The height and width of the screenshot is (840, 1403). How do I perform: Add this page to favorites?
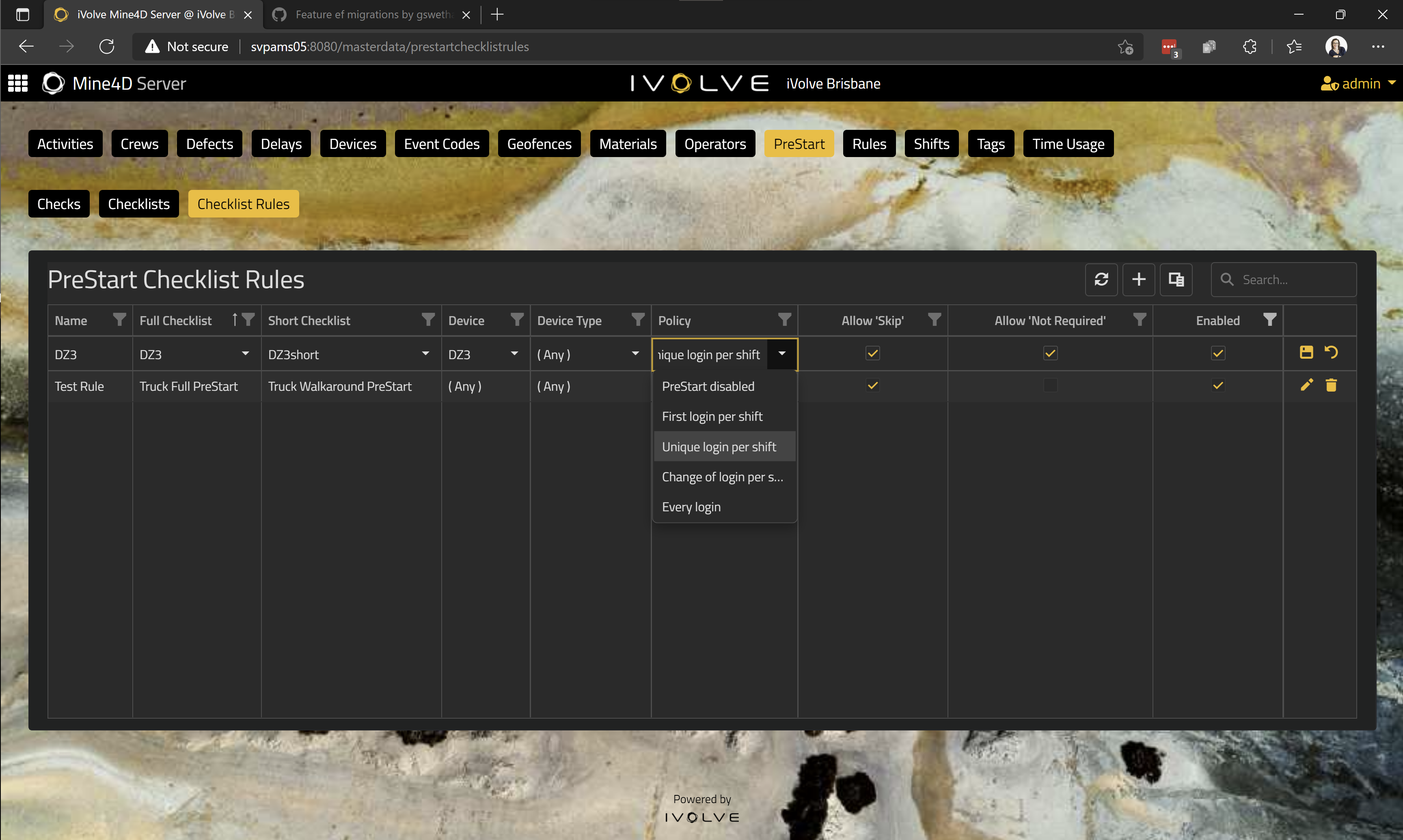1125,46
